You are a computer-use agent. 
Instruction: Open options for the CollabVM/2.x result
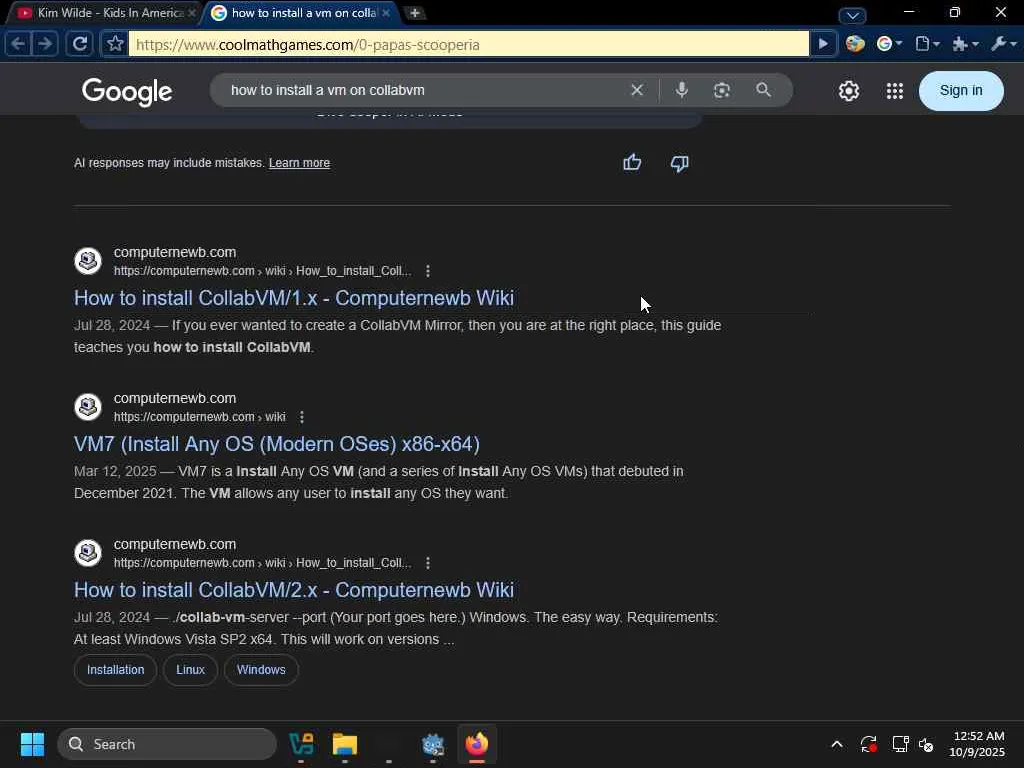pyautogui.click(x=428, y=562)
